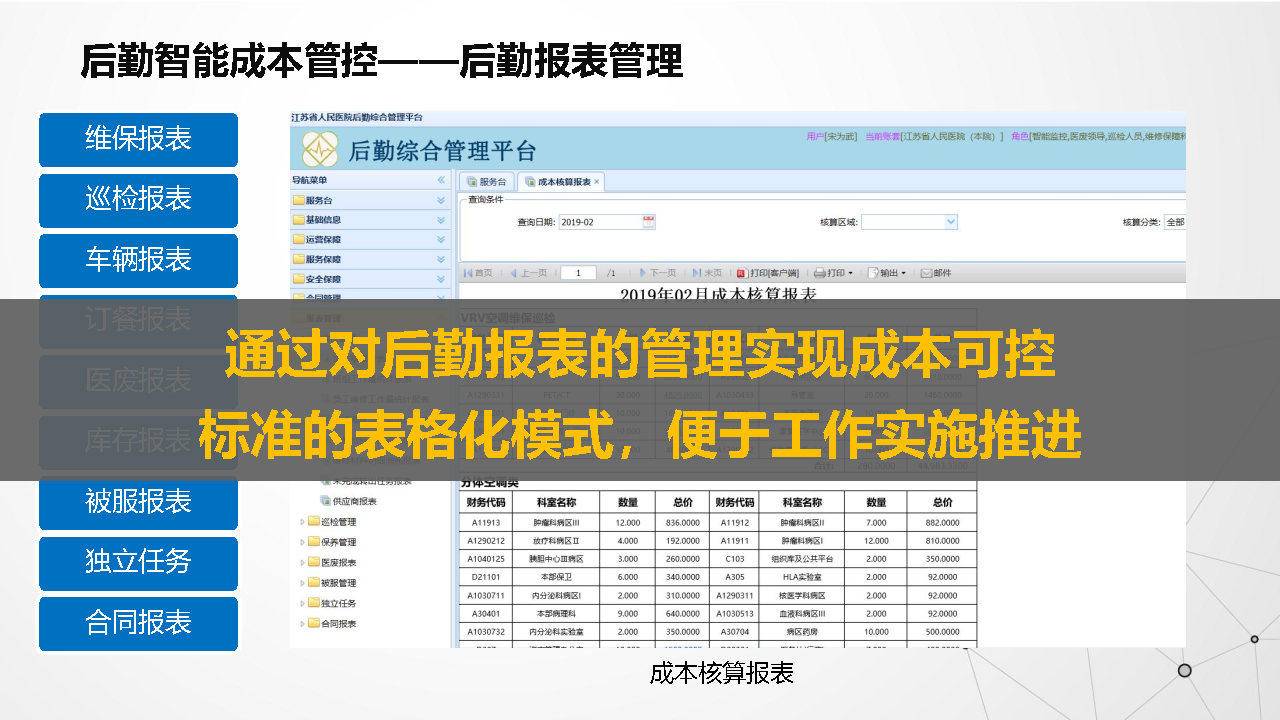Collapse the 导航菜单 panel with double arrow

point(441,181)
